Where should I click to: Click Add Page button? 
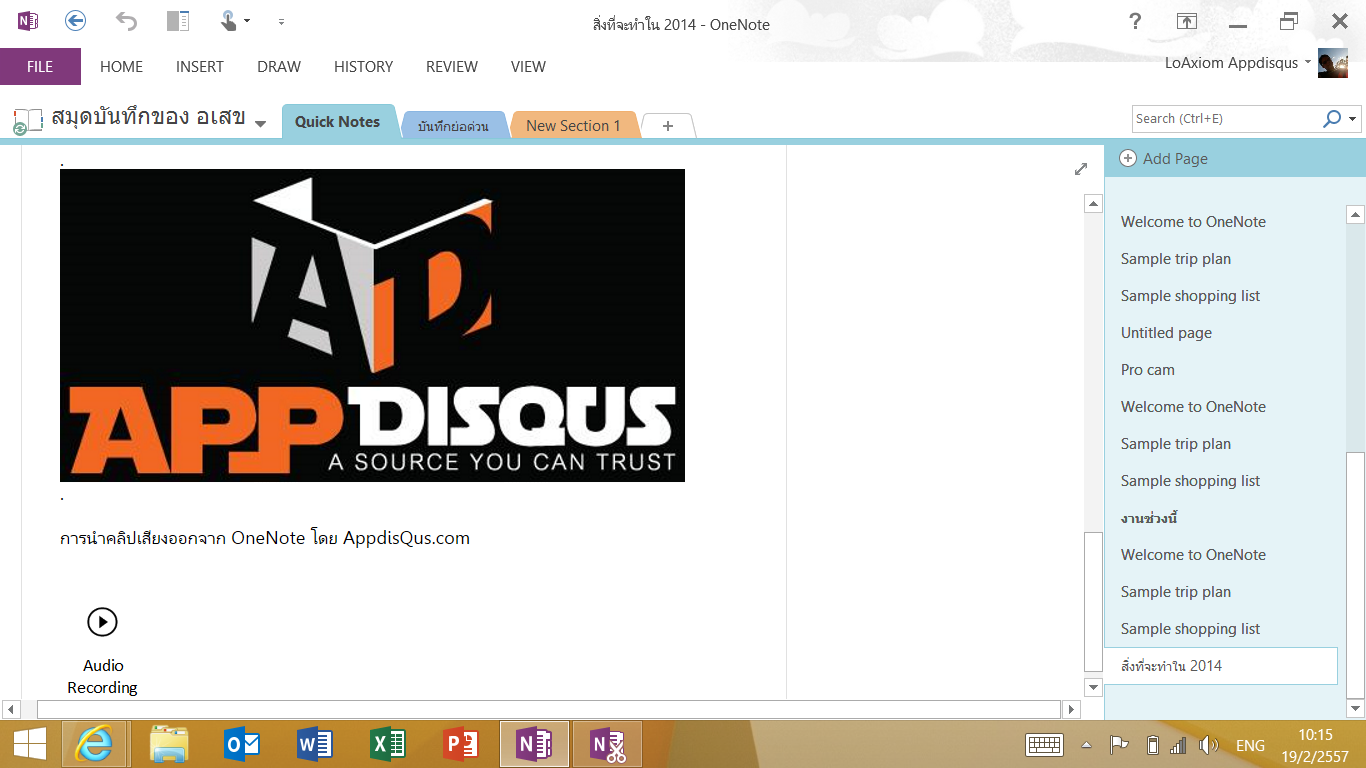click(x=1164, y=158)
